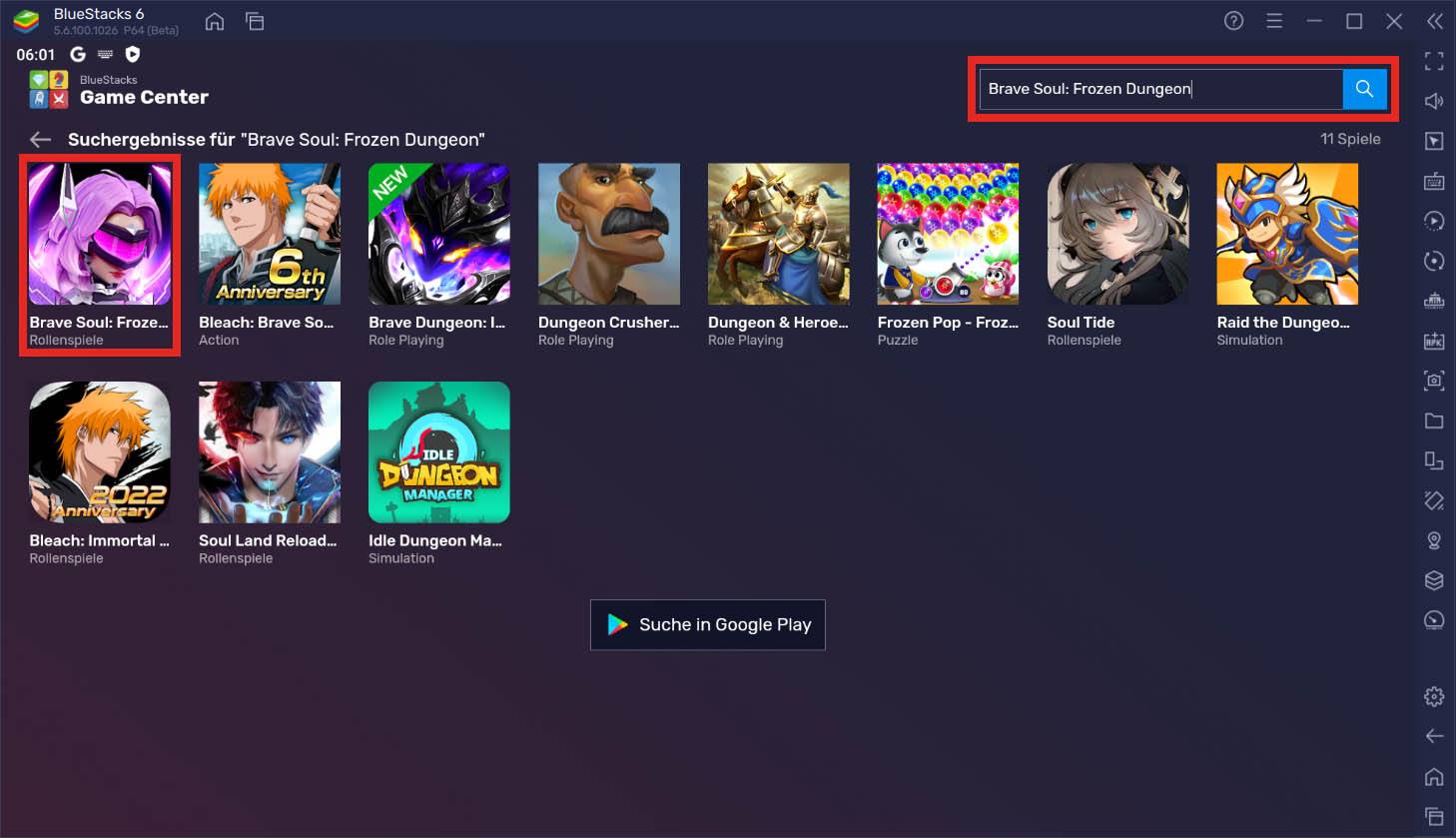The width and height of the screenshot is (1456, 838).
Task: Click the eco mode gauge icon in sidebar
Action: point(1434,620)
